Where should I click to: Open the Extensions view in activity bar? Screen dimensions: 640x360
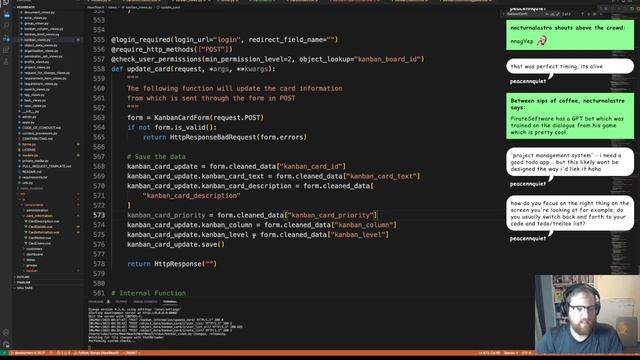coord(6,50)
